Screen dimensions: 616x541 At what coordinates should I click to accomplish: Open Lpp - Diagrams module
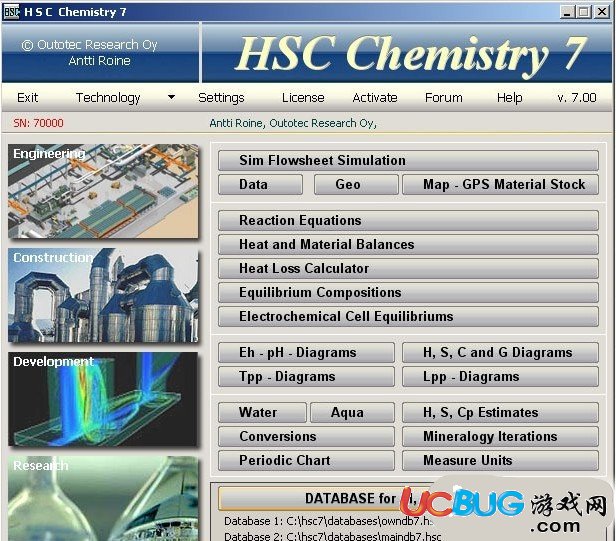(500, 376)
